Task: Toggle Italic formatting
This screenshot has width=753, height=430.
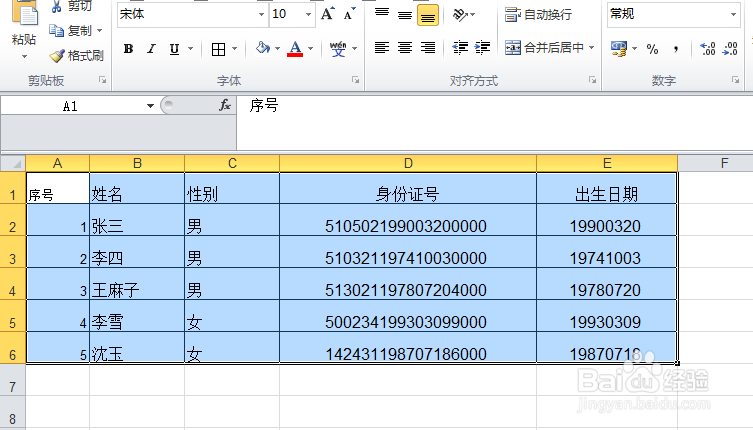Action: click(x=151, y=49)
